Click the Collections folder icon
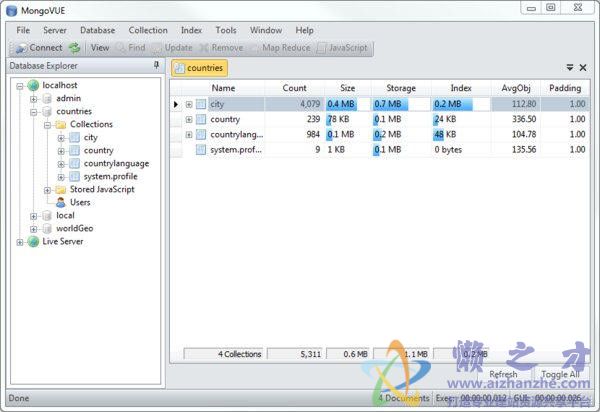 (x=60, y=125)
